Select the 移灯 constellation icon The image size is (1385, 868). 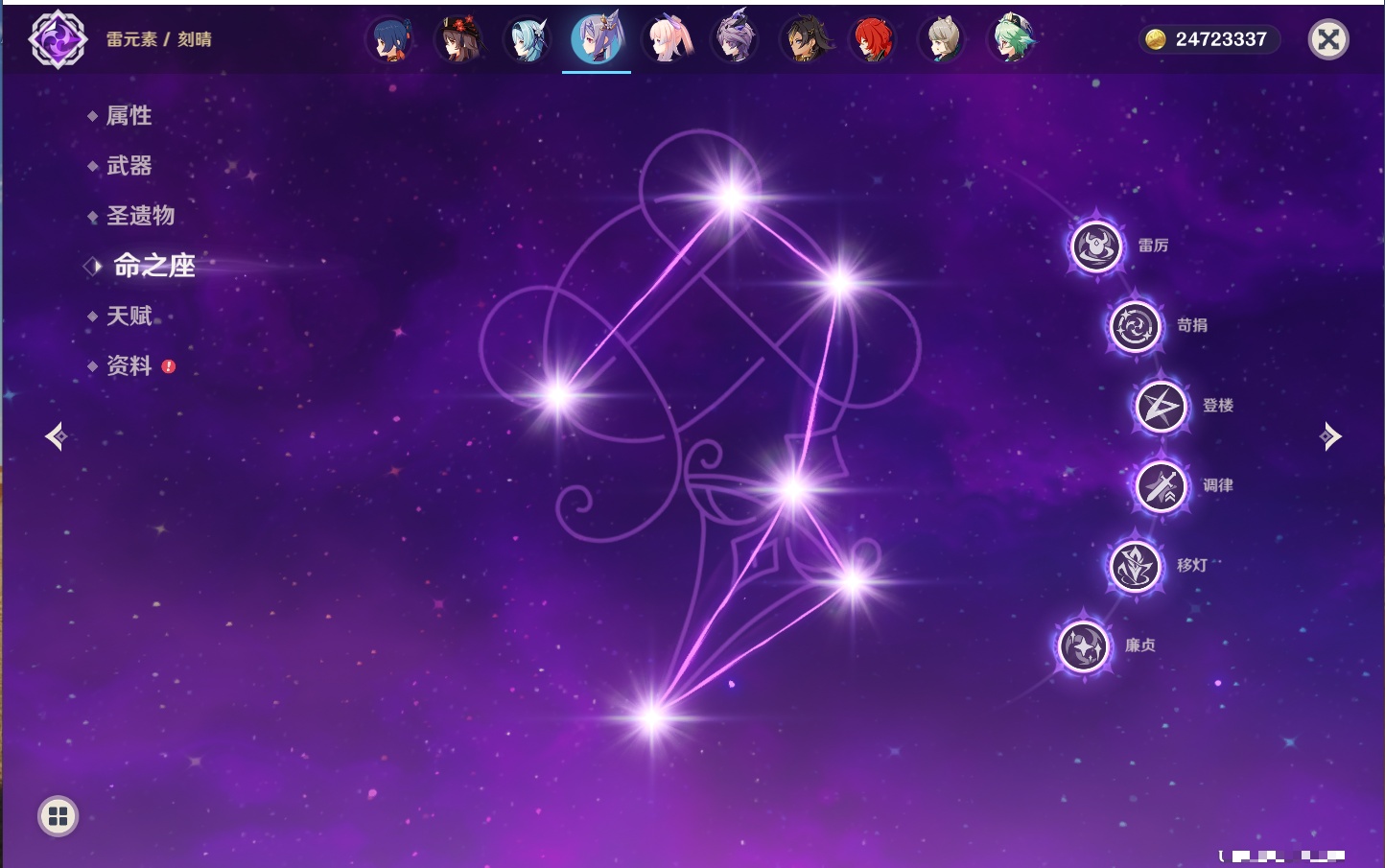tap(1135, 566)
